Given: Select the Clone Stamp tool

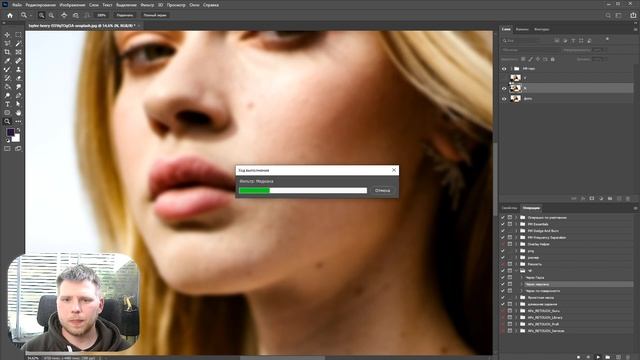Looking at the screenshot, I should point(18,69).
